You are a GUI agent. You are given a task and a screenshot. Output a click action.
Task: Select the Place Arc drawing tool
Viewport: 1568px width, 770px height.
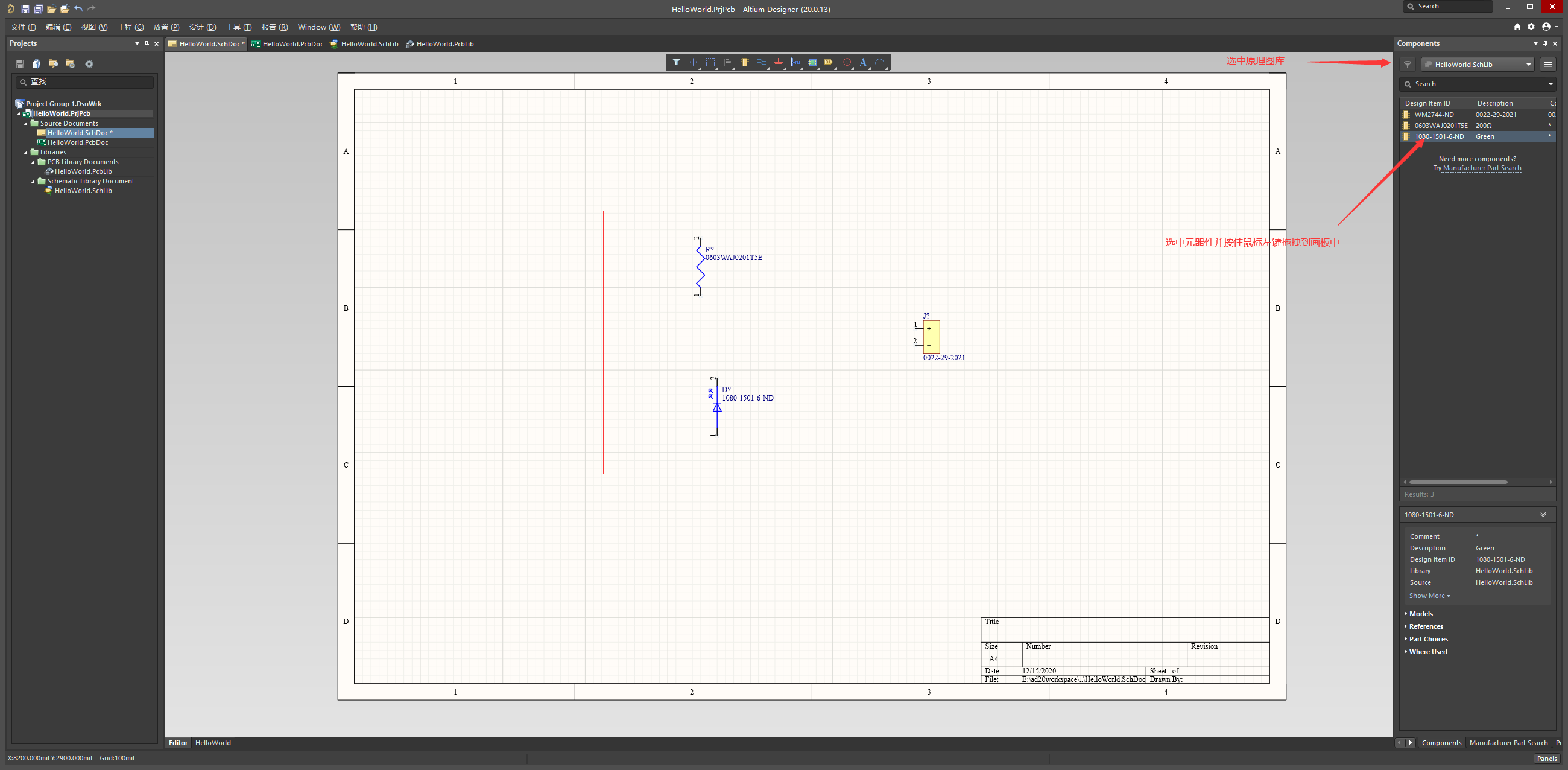[879, 62]
